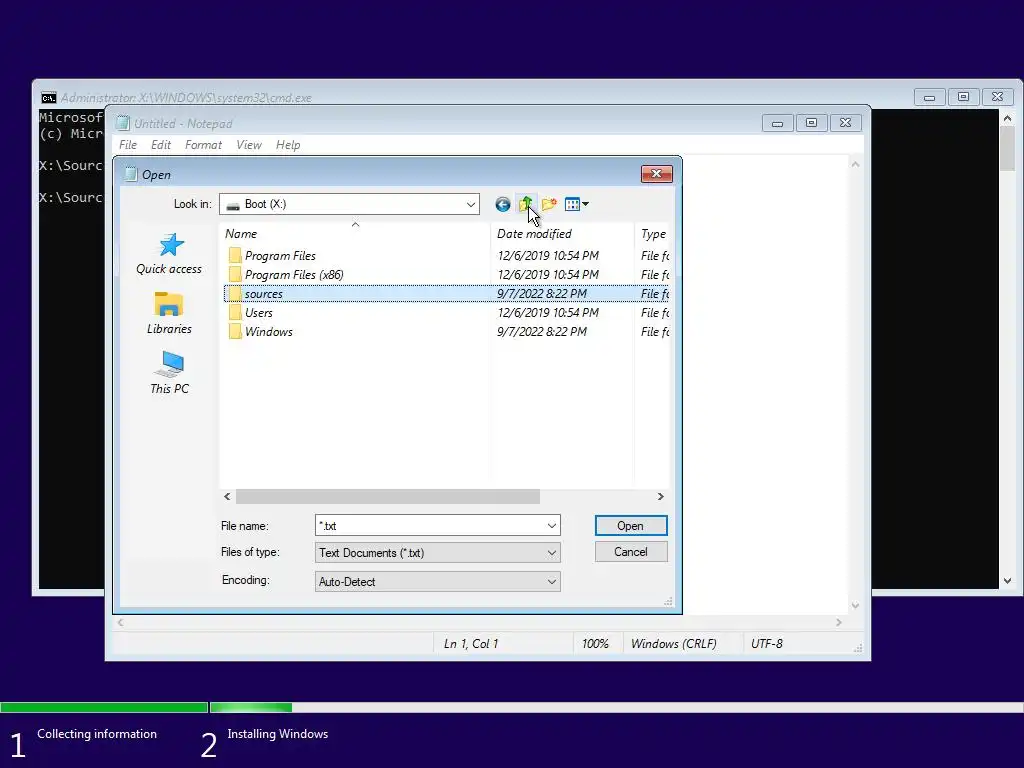Click the Open button
This screenshot has width=1024, height=768.
click(631, 526)
